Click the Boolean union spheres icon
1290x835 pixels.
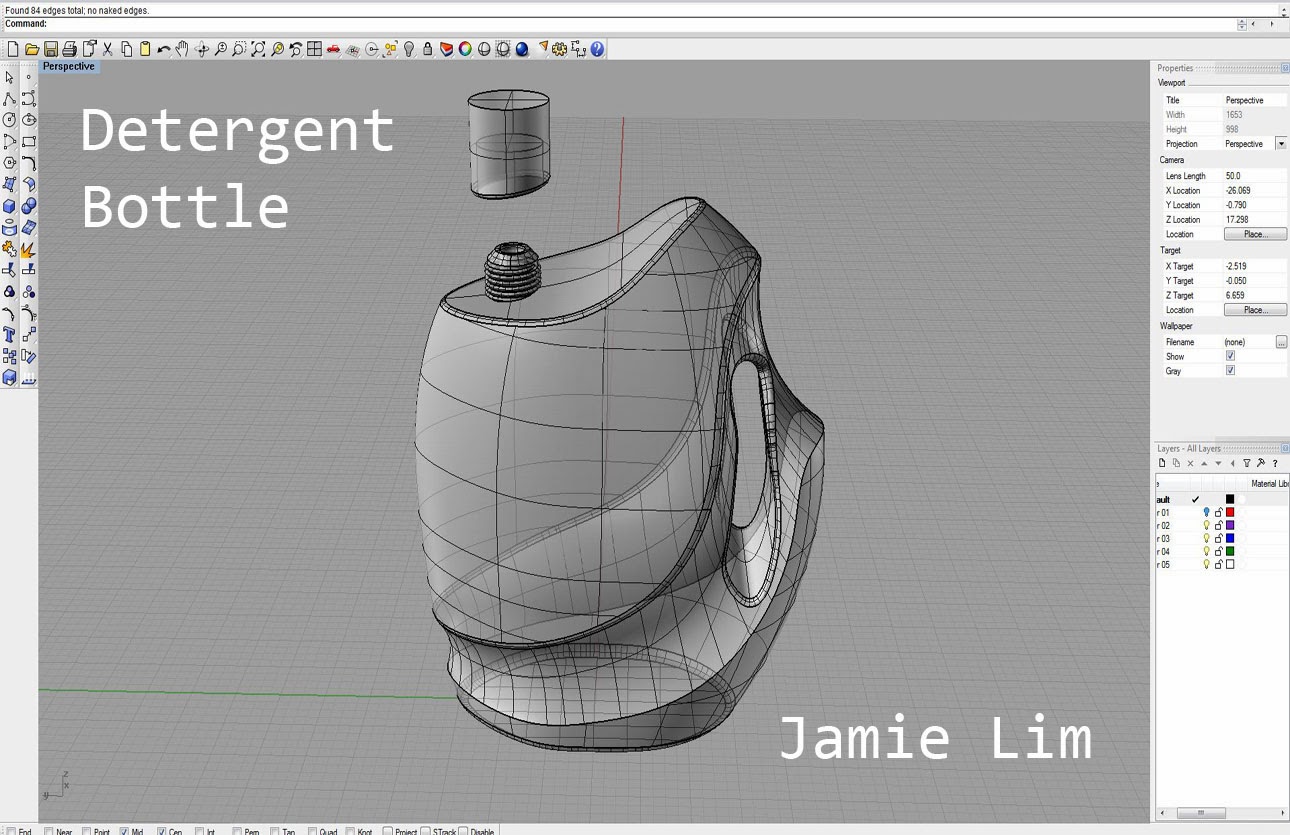pyautogui.click(x=29, y=206)
